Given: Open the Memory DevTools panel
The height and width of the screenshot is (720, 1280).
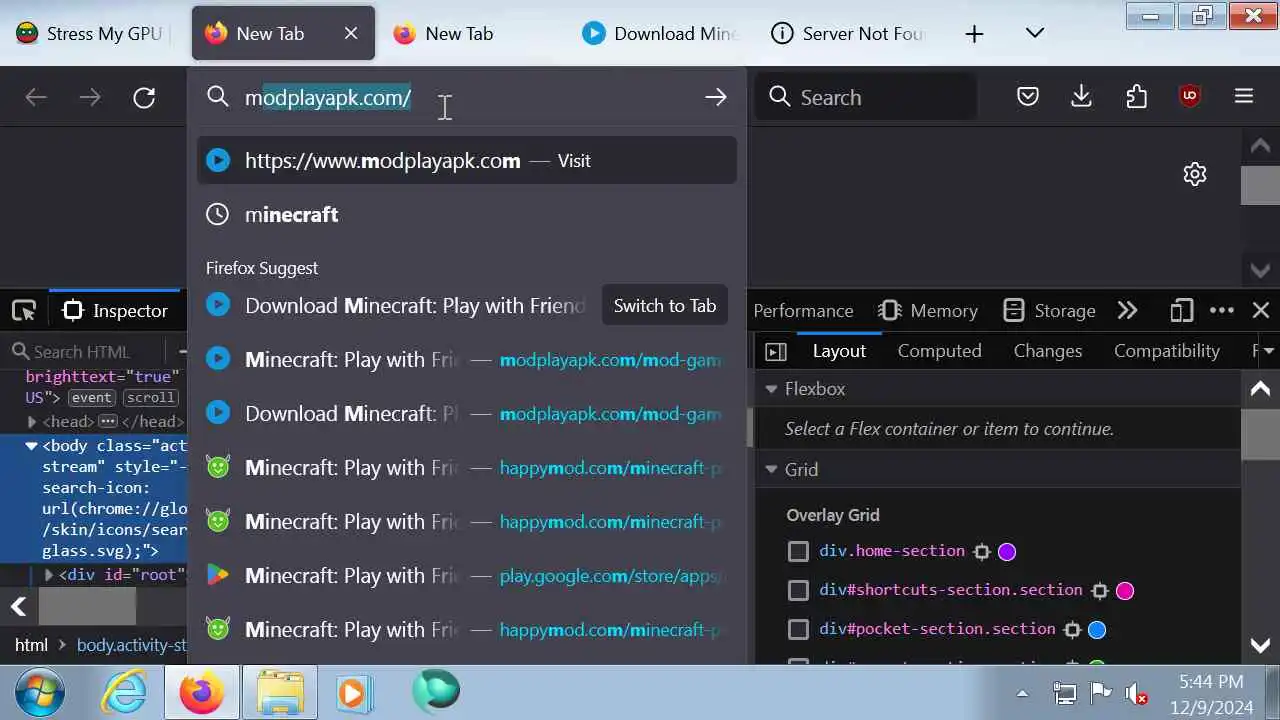Looking at the screenshot, I should point(928,311).
